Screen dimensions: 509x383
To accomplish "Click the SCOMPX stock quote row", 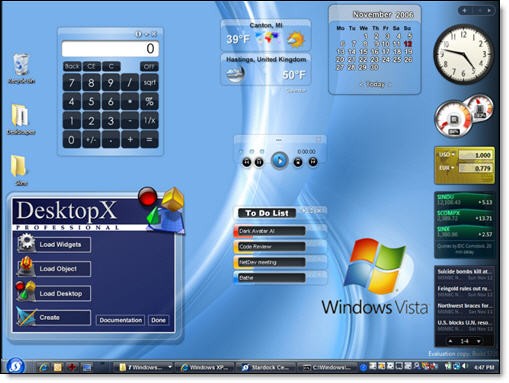I will [x=464, y=216].
